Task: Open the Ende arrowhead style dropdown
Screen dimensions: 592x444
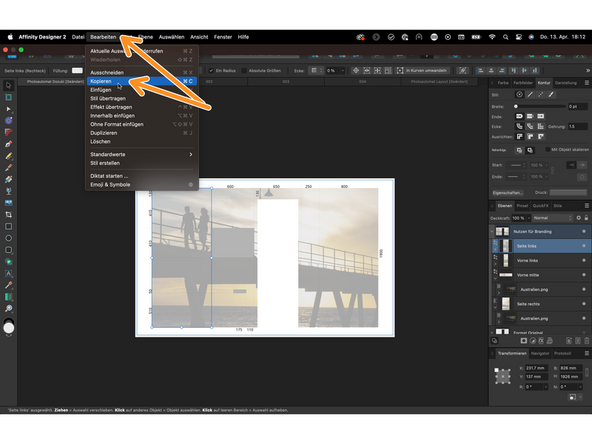Action: click(x=516, y=177)
